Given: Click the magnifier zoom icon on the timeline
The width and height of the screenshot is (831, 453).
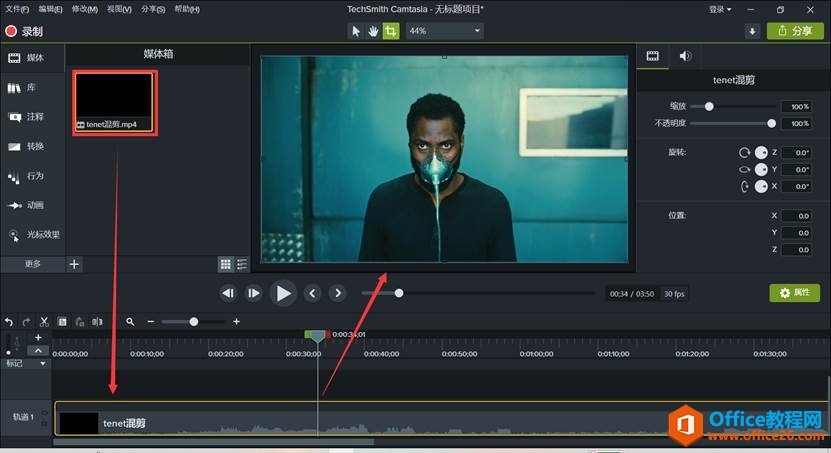Looking at the screenshot, I should (130, 322).
